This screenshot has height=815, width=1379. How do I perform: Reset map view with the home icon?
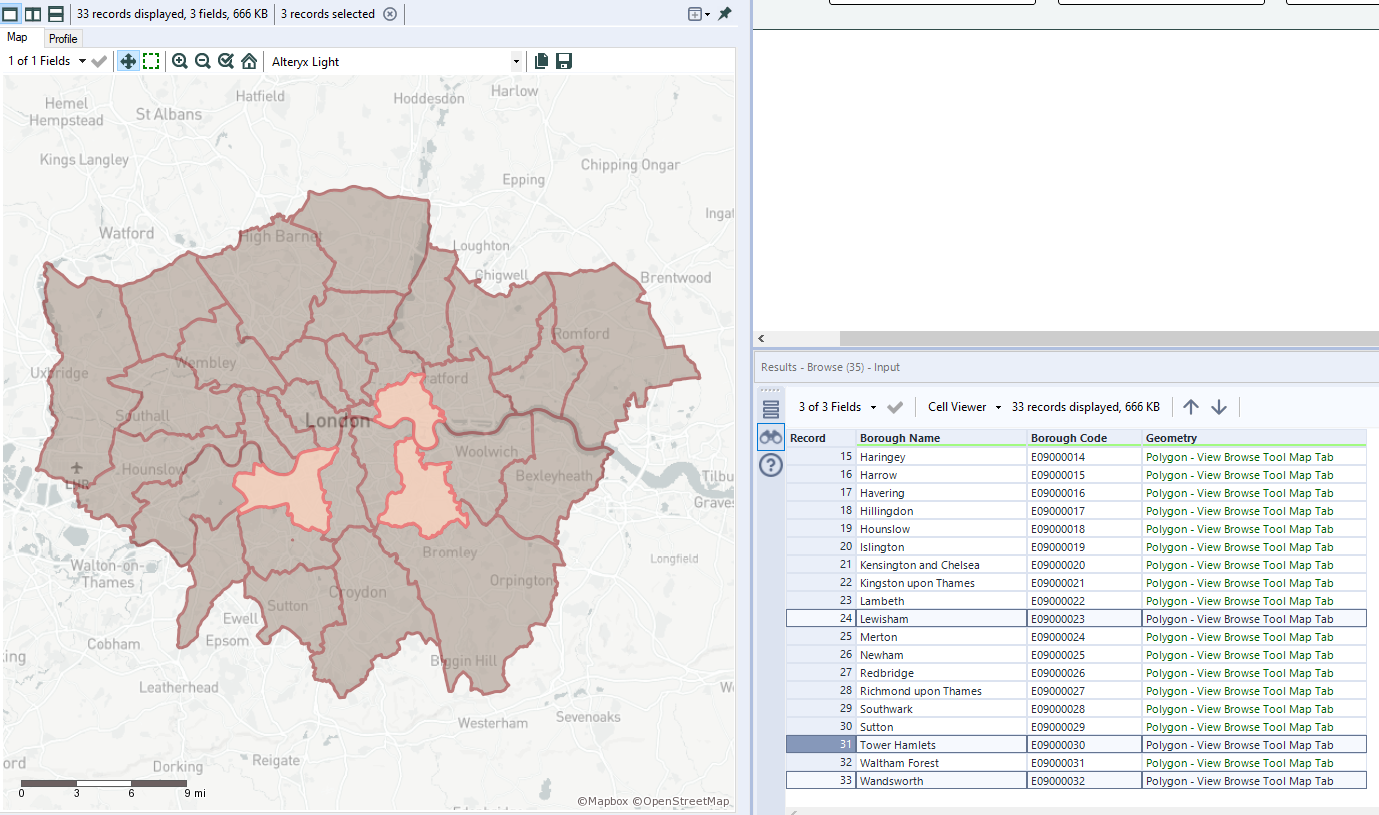[249, 61]
